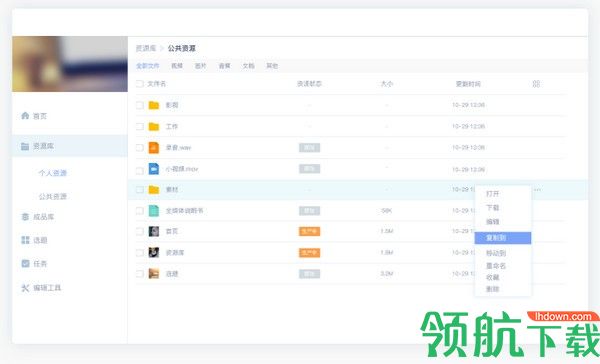
Task: Sort by the 资源状态 column header
Action: tap(309, 84)
